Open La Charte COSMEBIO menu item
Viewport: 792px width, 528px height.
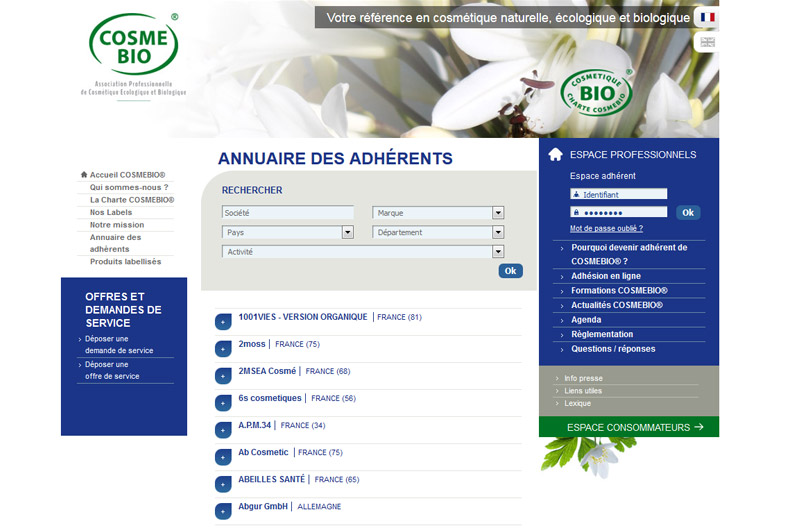click(132, 200)
